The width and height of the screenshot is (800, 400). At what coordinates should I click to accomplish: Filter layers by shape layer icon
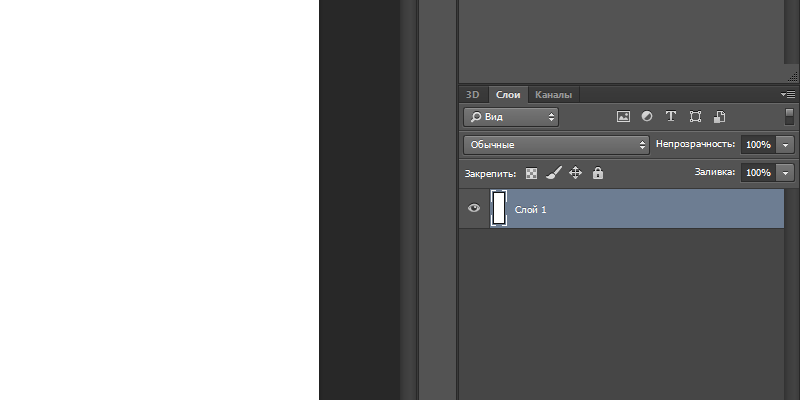click(695, 117)
